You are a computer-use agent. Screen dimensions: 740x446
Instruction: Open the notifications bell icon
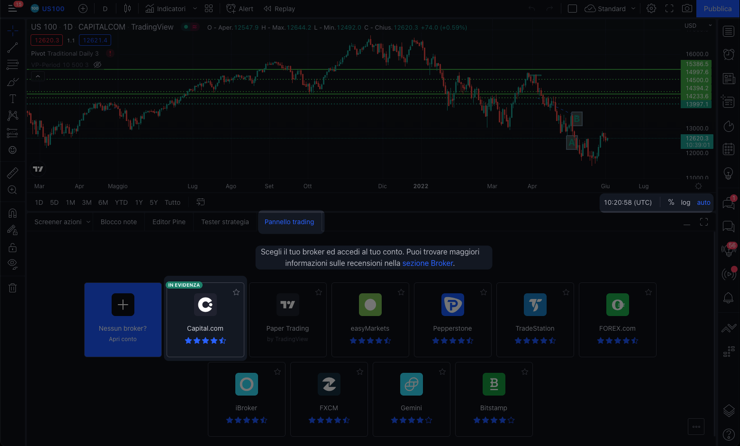pos(729,298)
